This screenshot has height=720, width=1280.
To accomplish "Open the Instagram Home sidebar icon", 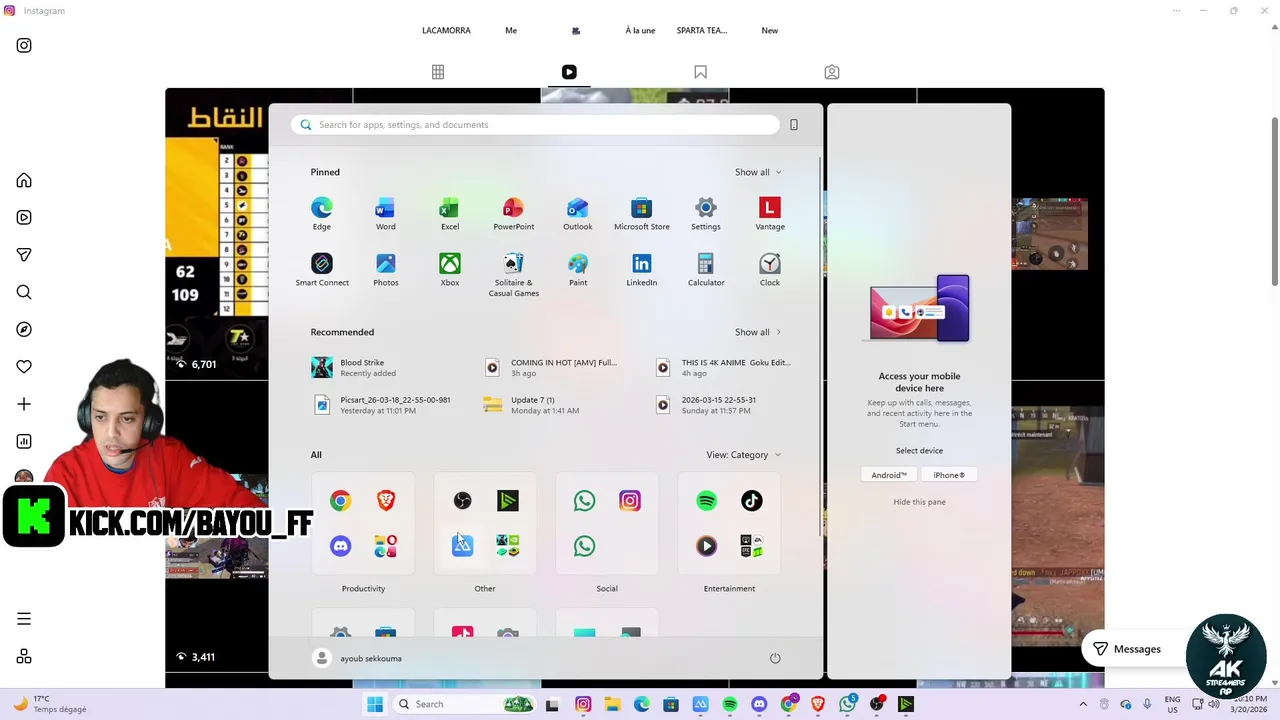I will [24, 180].
